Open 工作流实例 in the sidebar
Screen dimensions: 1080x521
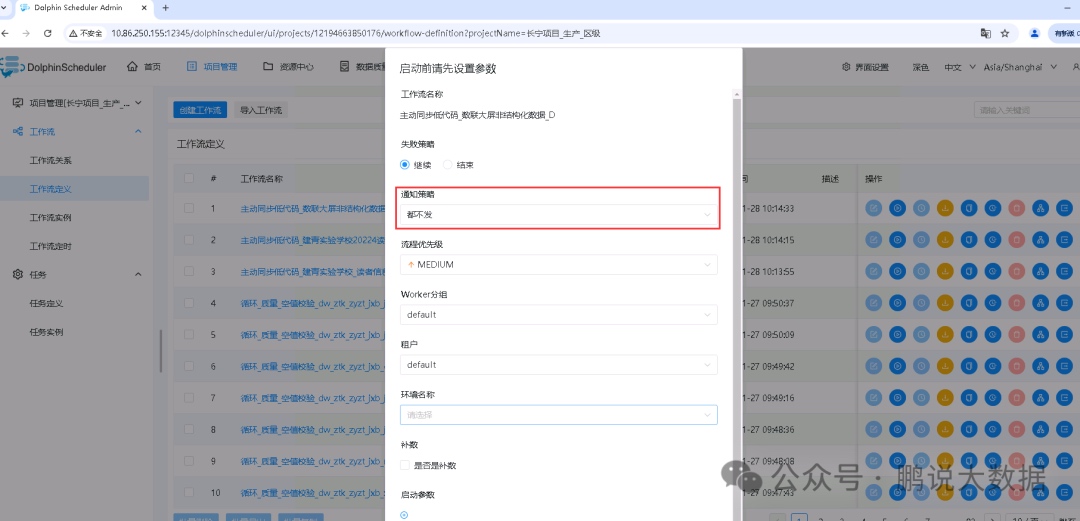50,217
